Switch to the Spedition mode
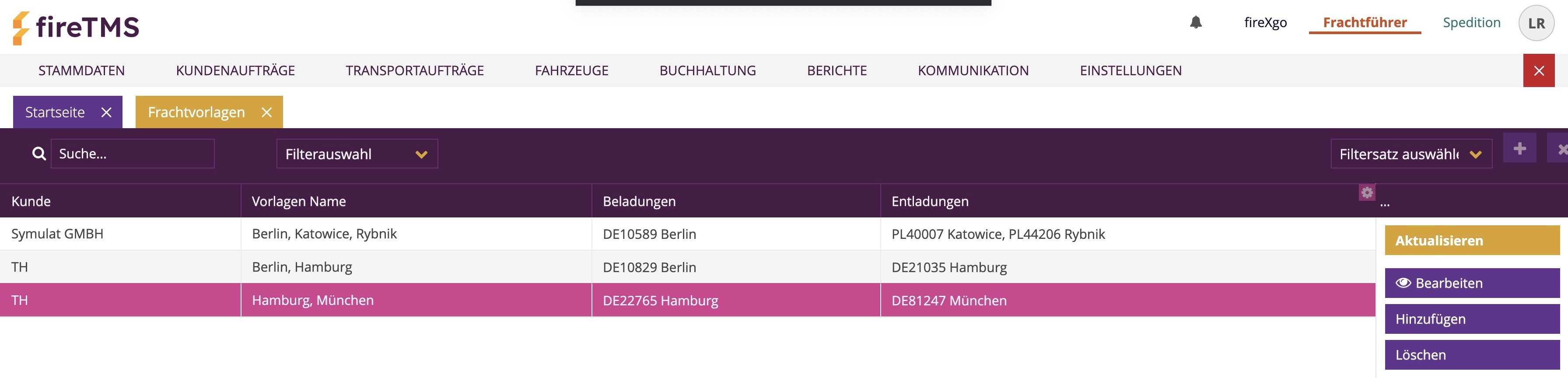 point(1471,22)
